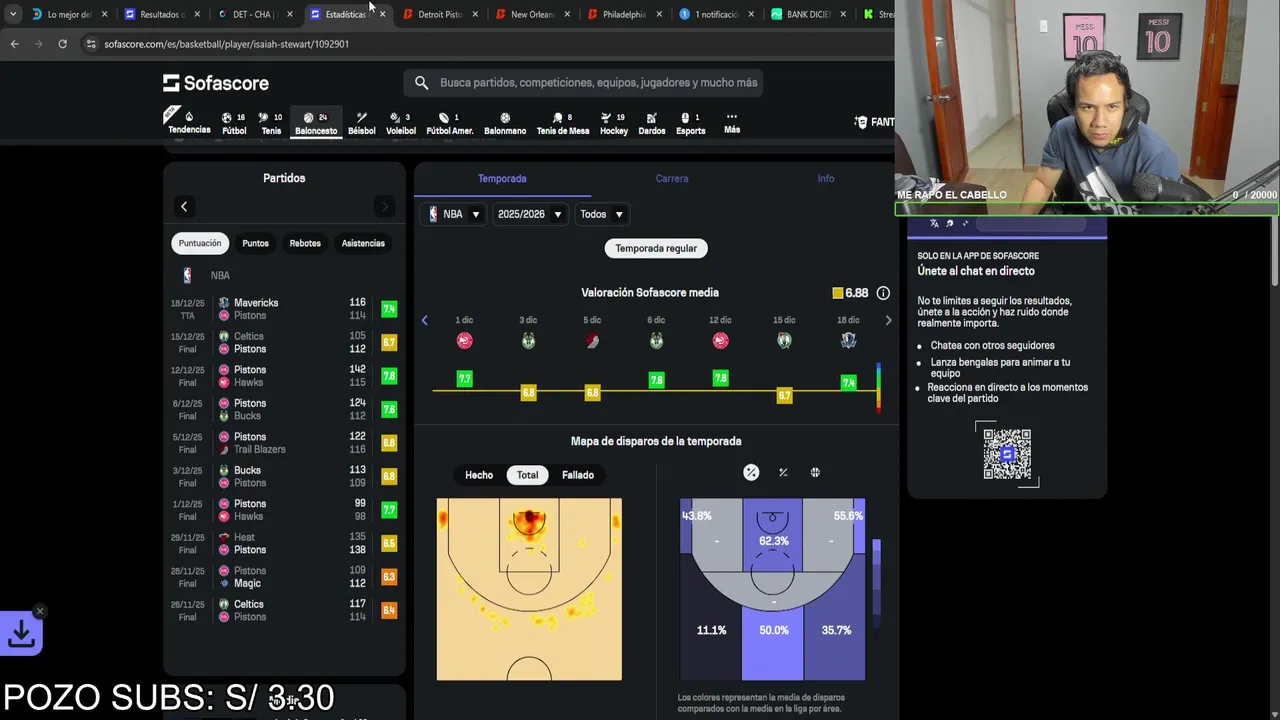Open the NBA league dropdown
This screenshot has height=720, width=1280.
click(x=455, y=214)
